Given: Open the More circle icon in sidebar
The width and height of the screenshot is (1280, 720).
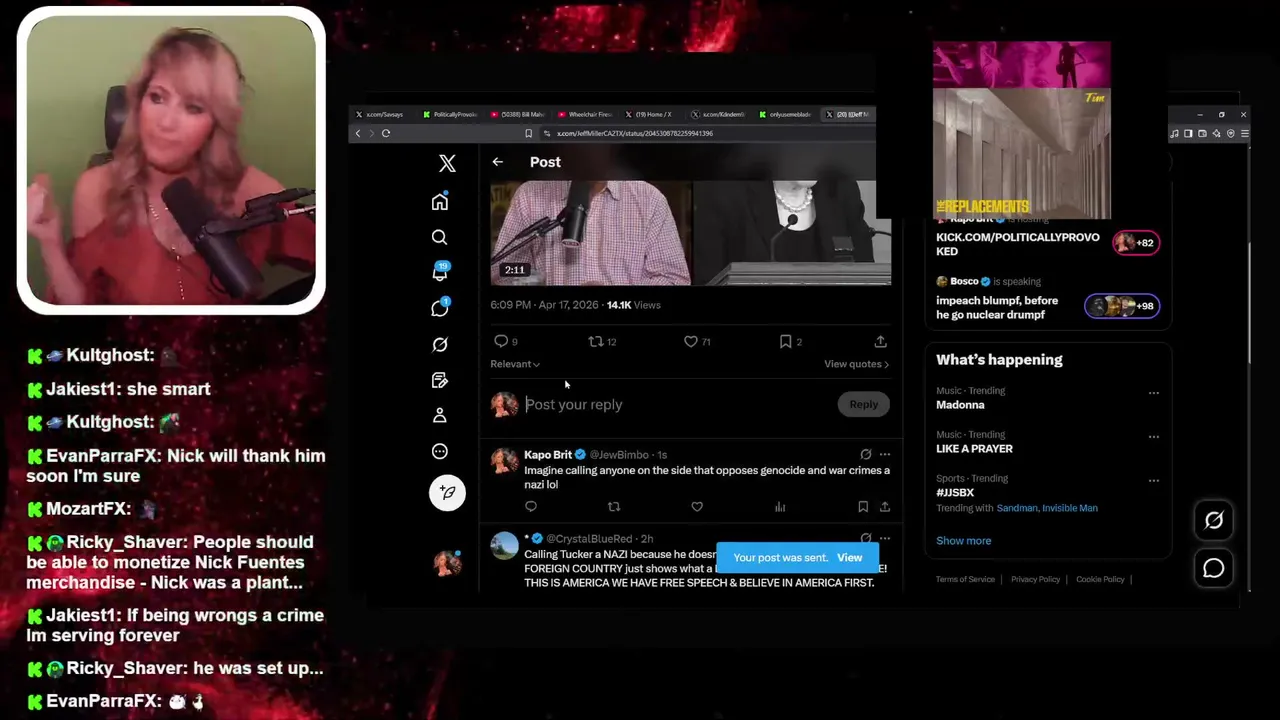Looking at the screenshot, I should [x=439, y=451].
